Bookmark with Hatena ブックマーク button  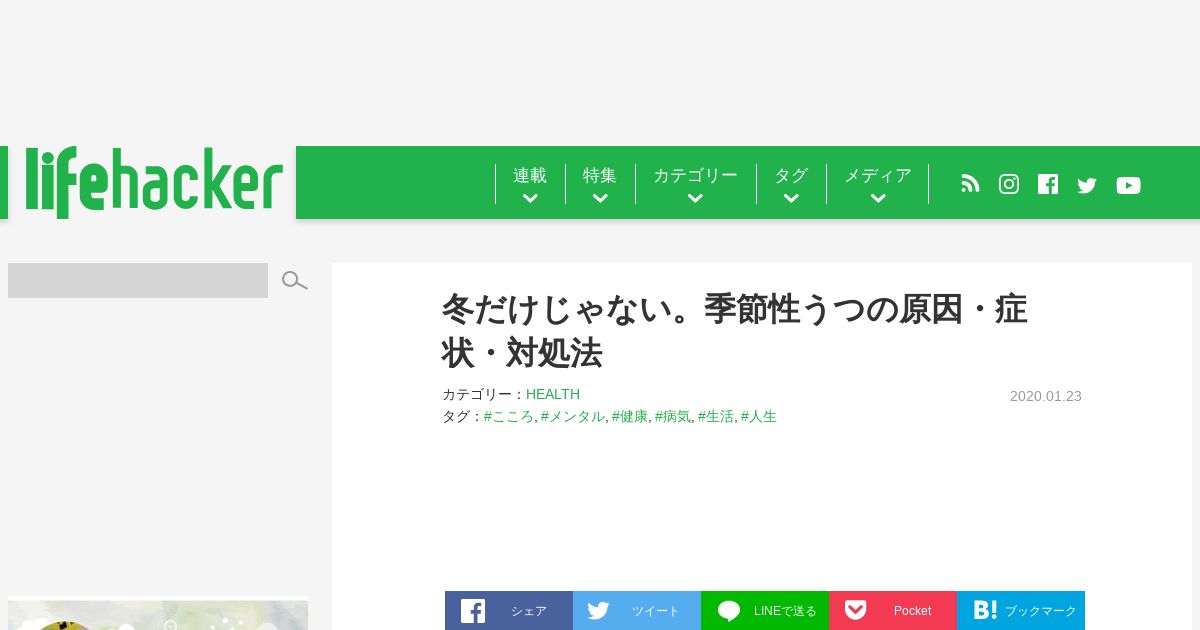pos(1021,611)
